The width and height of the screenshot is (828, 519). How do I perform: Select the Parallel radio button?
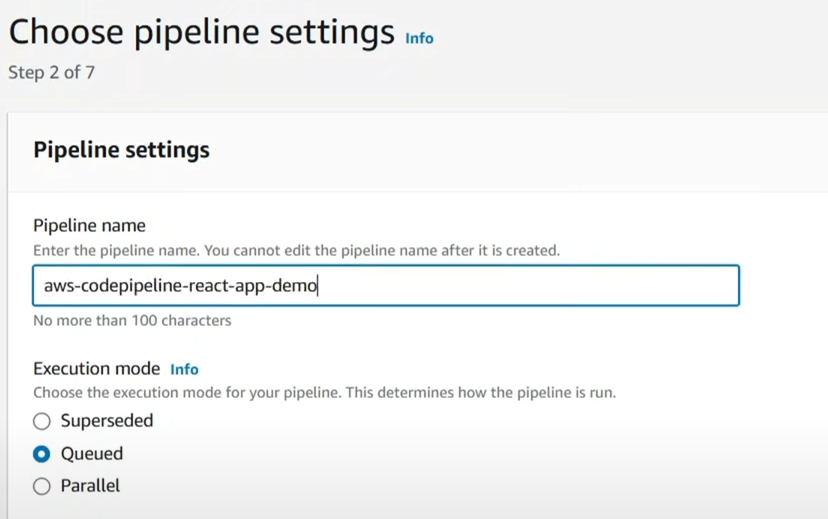(x=42, y=486)
